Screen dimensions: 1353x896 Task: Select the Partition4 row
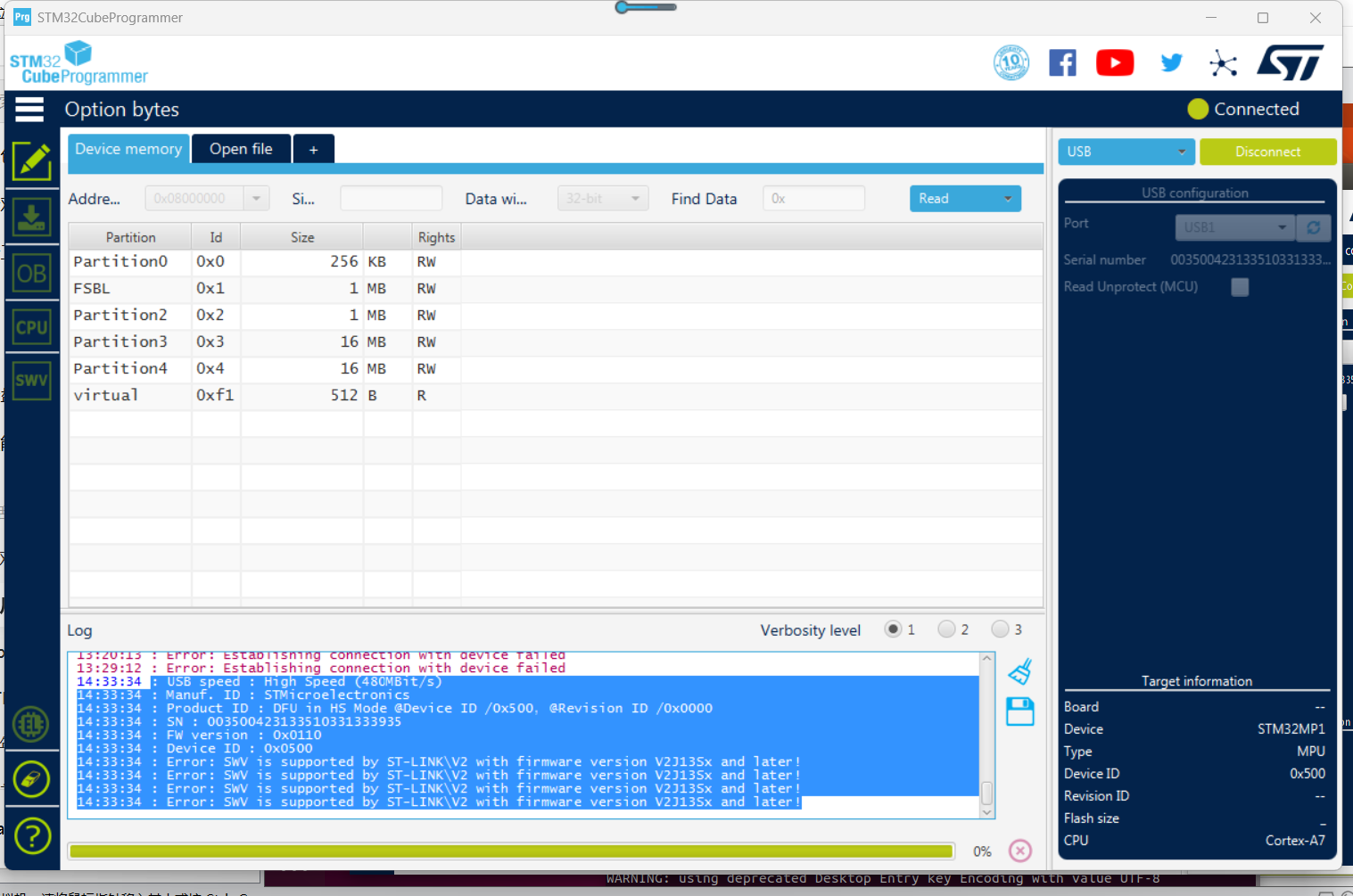pos(556,369)
